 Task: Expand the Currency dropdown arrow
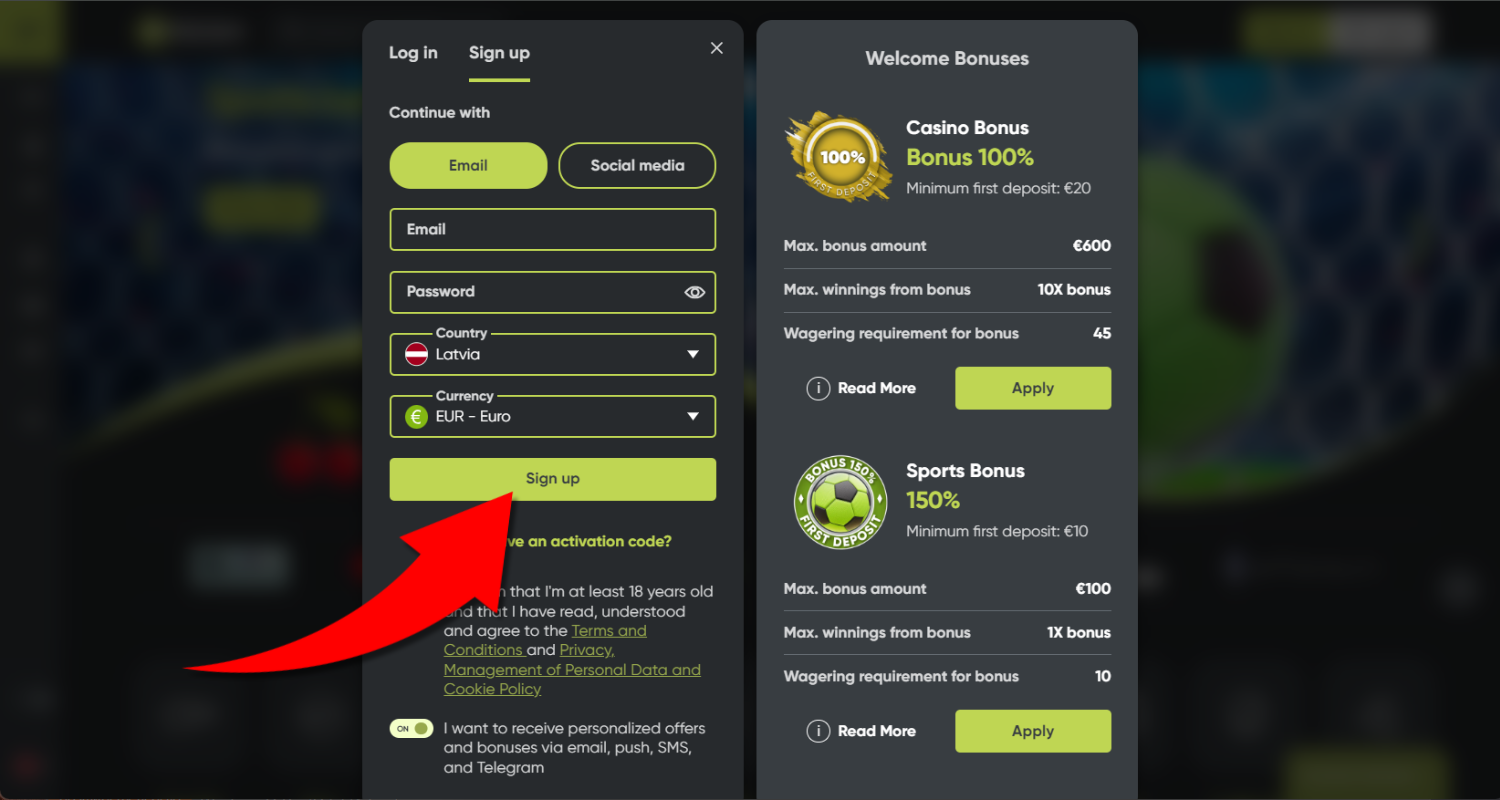click(x=693, y=417)
